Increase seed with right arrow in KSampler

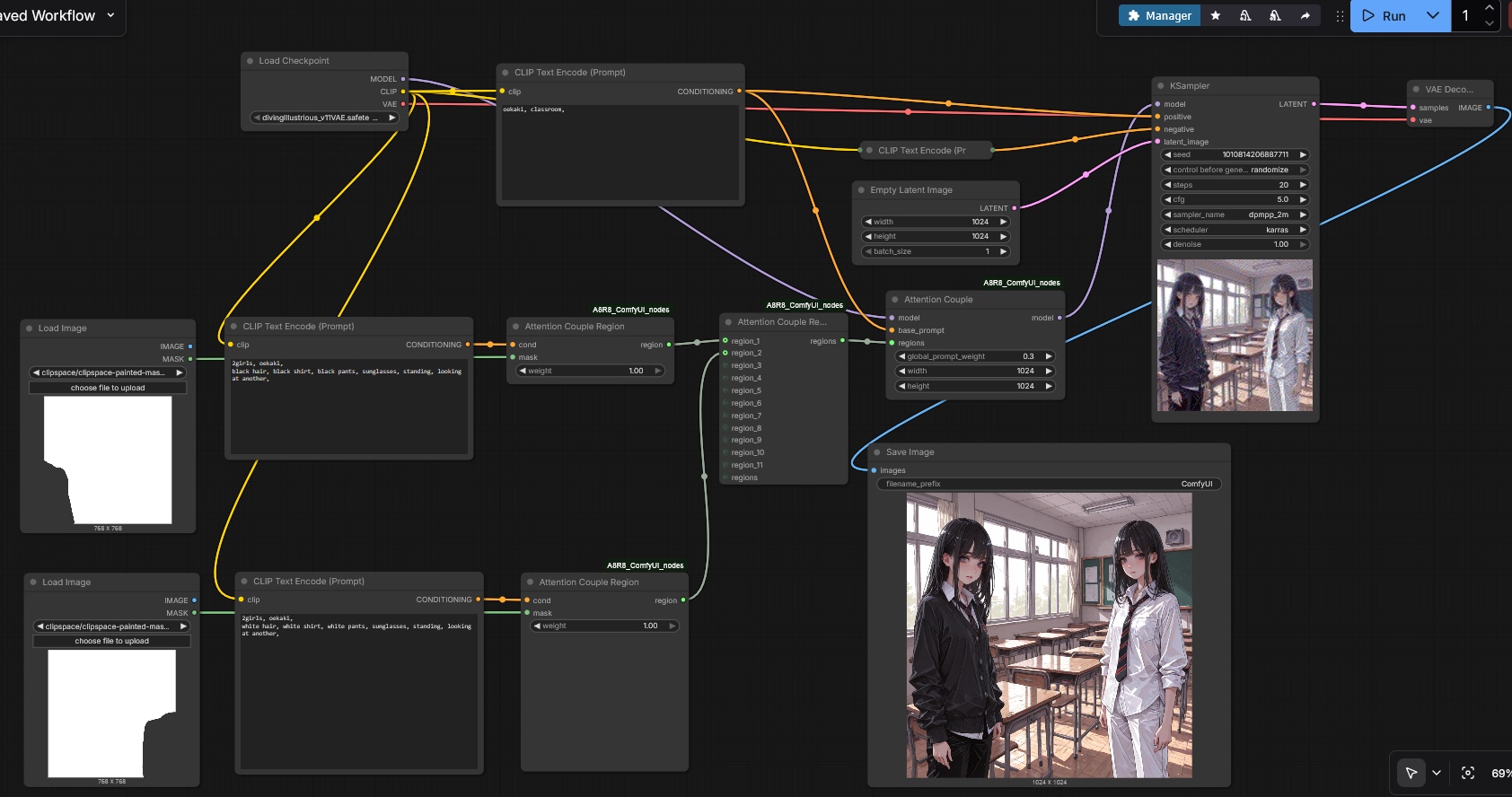point(1303,154)
